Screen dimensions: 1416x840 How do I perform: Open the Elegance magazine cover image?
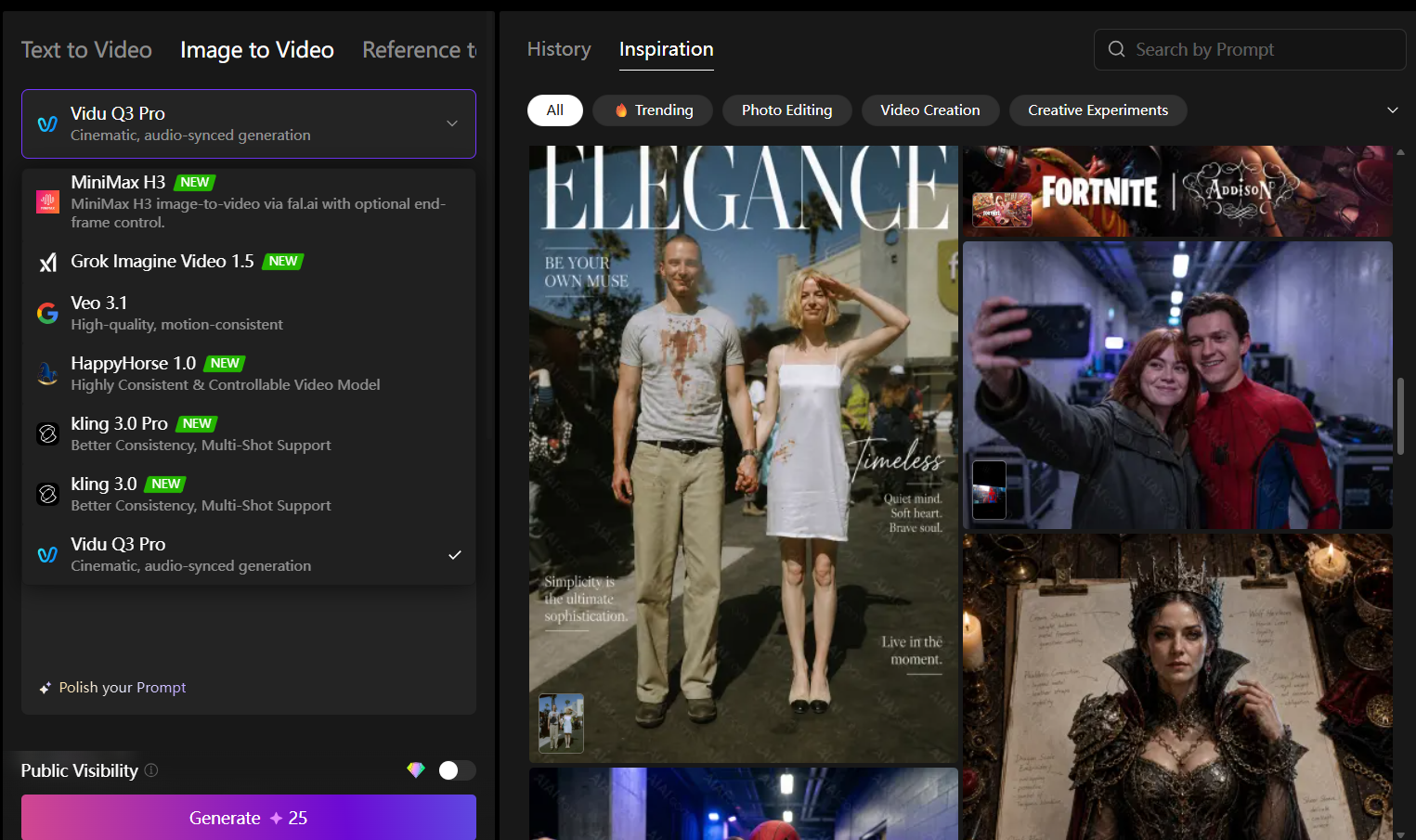point(744,454)
